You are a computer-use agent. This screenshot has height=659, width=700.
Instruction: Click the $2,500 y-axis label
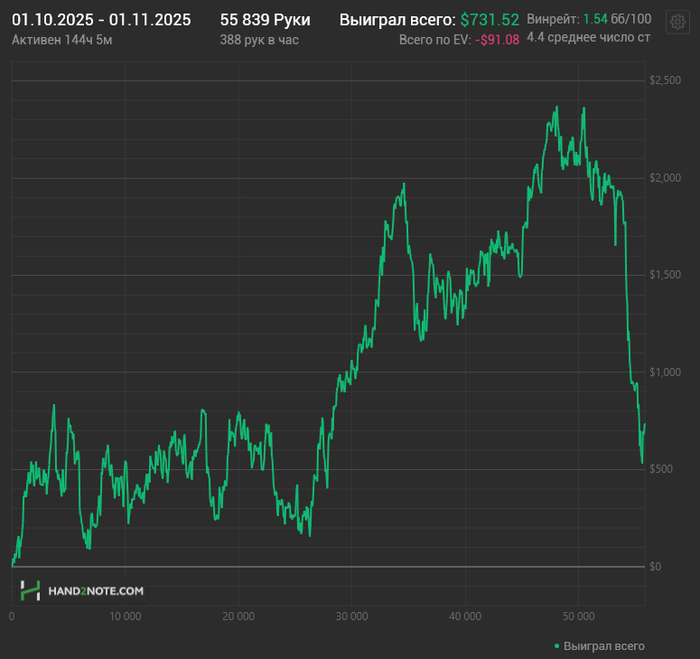tap(665, 80)
